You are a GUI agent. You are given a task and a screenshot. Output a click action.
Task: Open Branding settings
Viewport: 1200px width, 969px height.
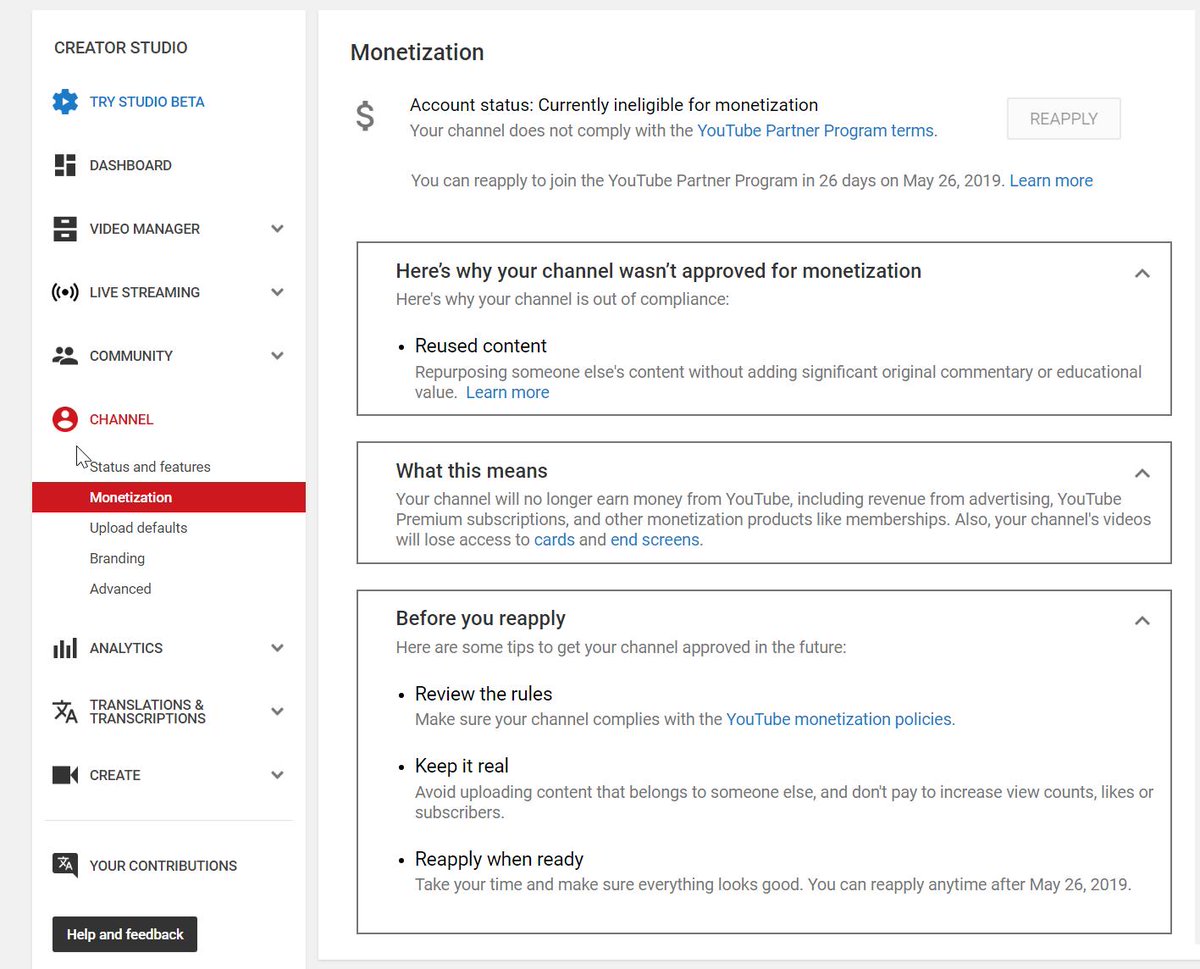coord(117,558)
